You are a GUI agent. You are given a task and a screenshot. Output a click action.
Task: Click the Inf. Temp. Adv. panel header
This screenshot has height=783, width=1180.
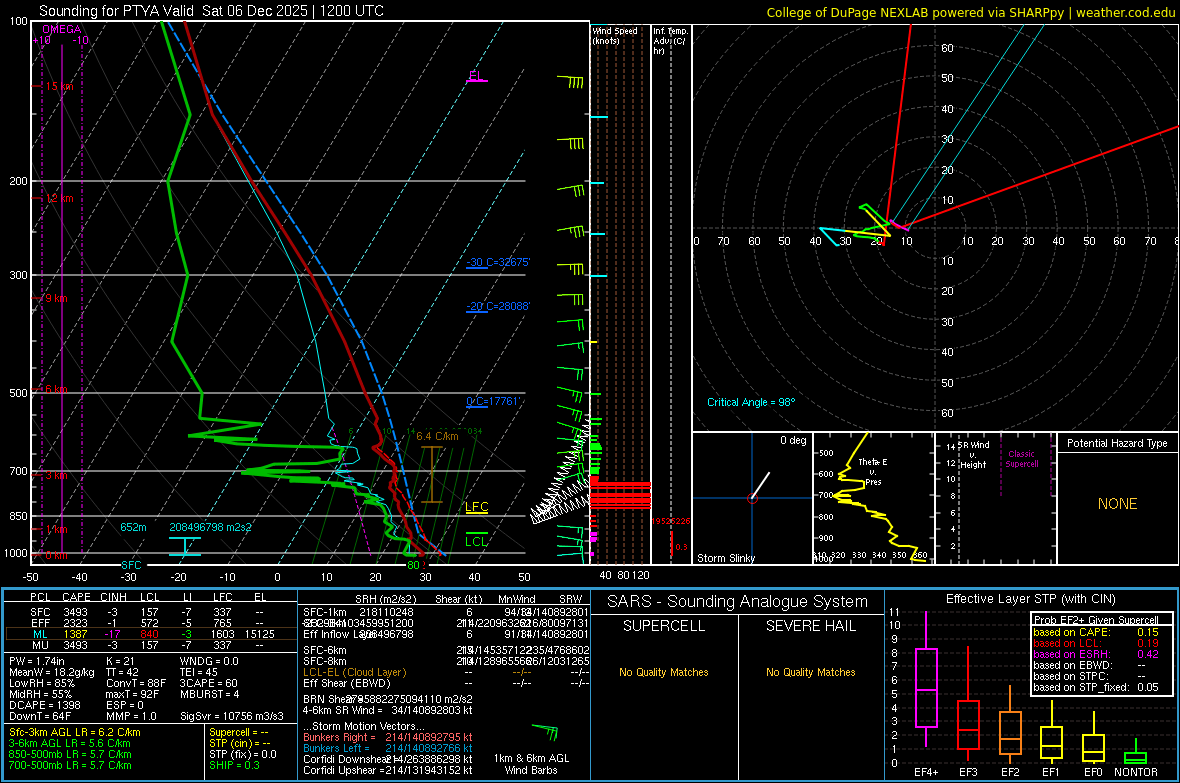click(670, 41)
